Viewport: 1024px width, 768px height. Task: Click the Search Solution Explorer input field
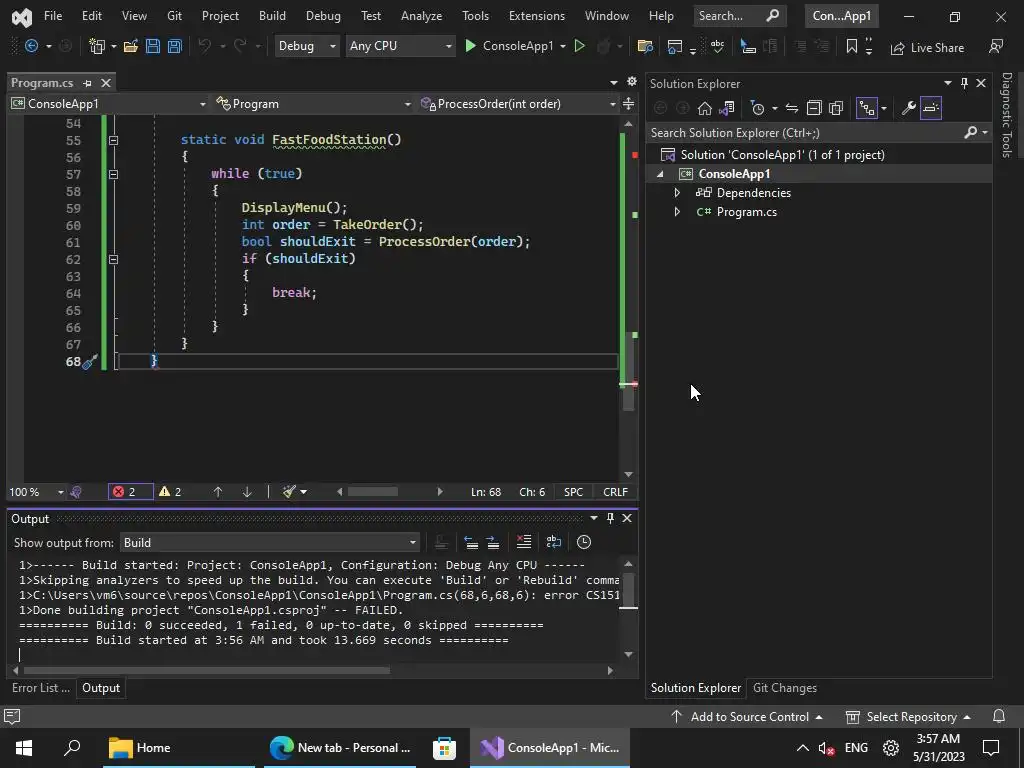click(805, 133)
